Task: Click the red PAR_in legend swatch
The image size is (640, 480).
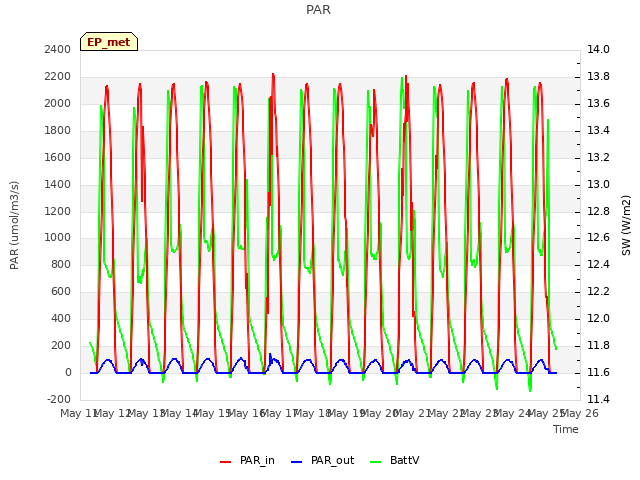Action: (x=225, y=462)
